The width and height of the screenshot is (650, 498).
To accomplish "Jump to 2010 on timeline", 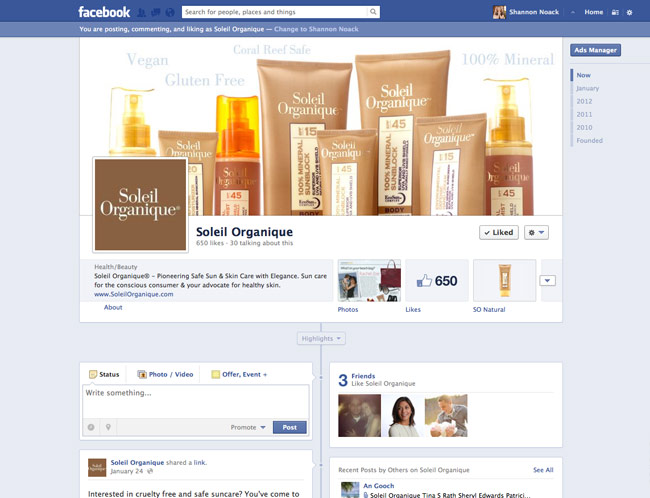I will click(584, 127).
